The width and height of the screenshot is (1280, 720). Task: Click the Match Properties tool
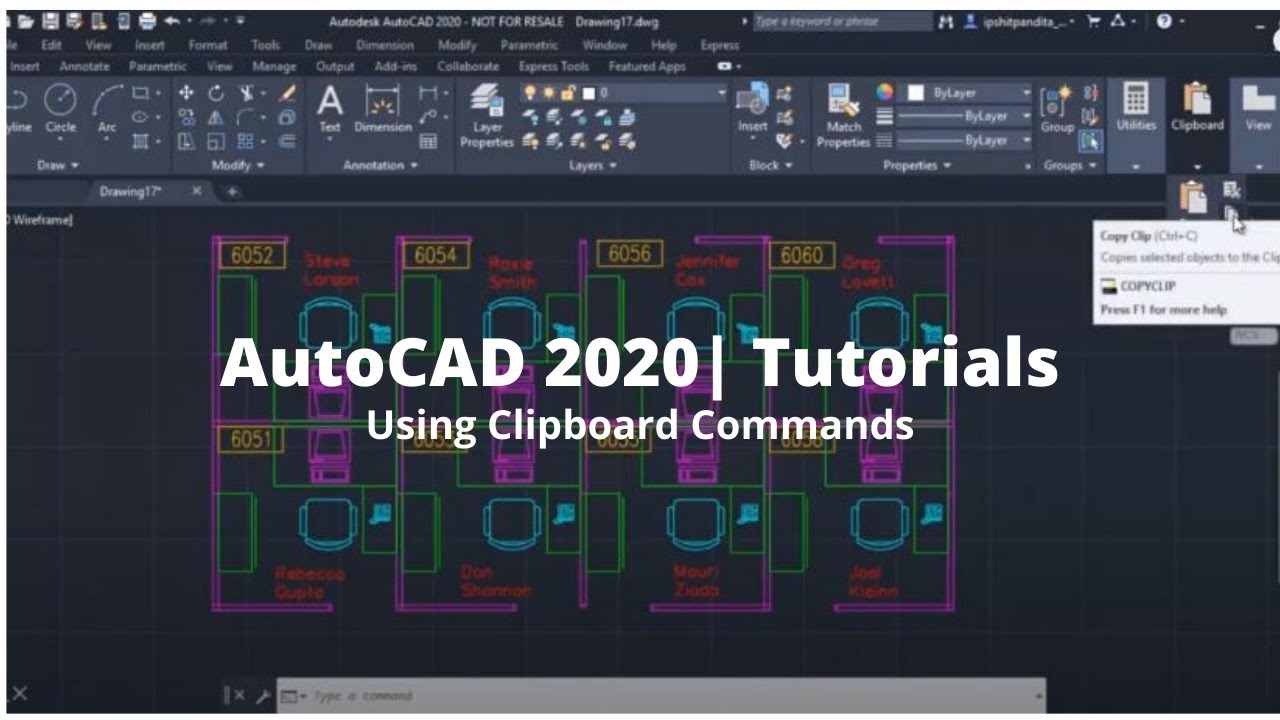click(843, 115)
